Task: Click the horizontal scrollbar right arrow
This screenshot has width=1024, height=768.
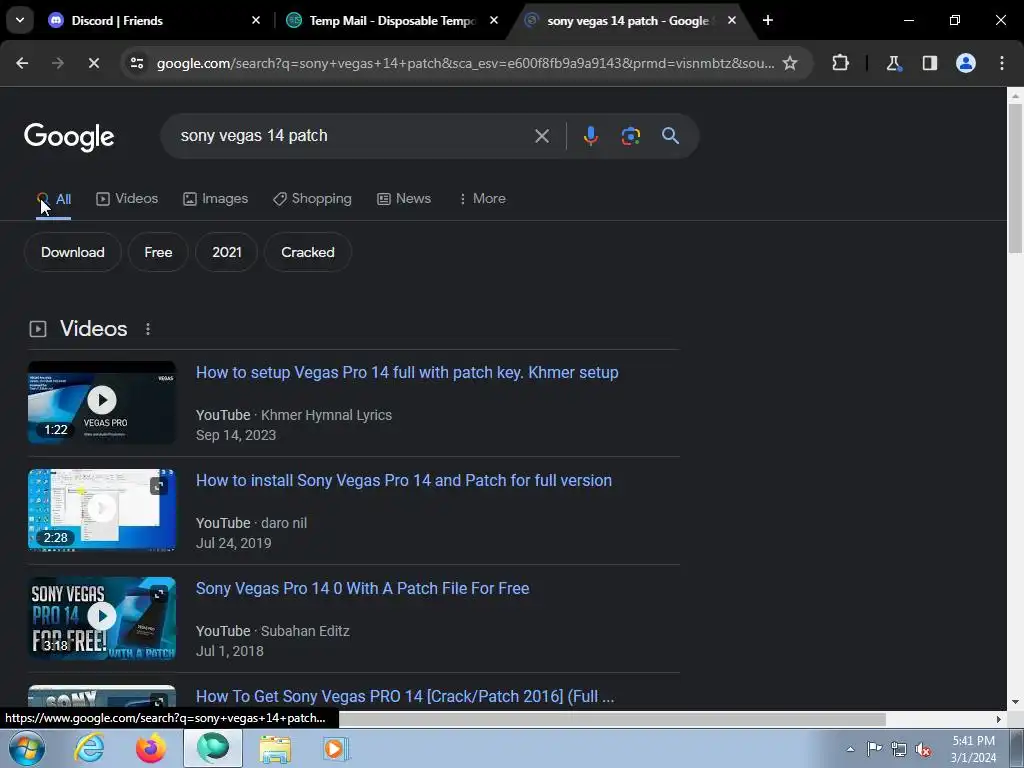Action: coord(999,719)
